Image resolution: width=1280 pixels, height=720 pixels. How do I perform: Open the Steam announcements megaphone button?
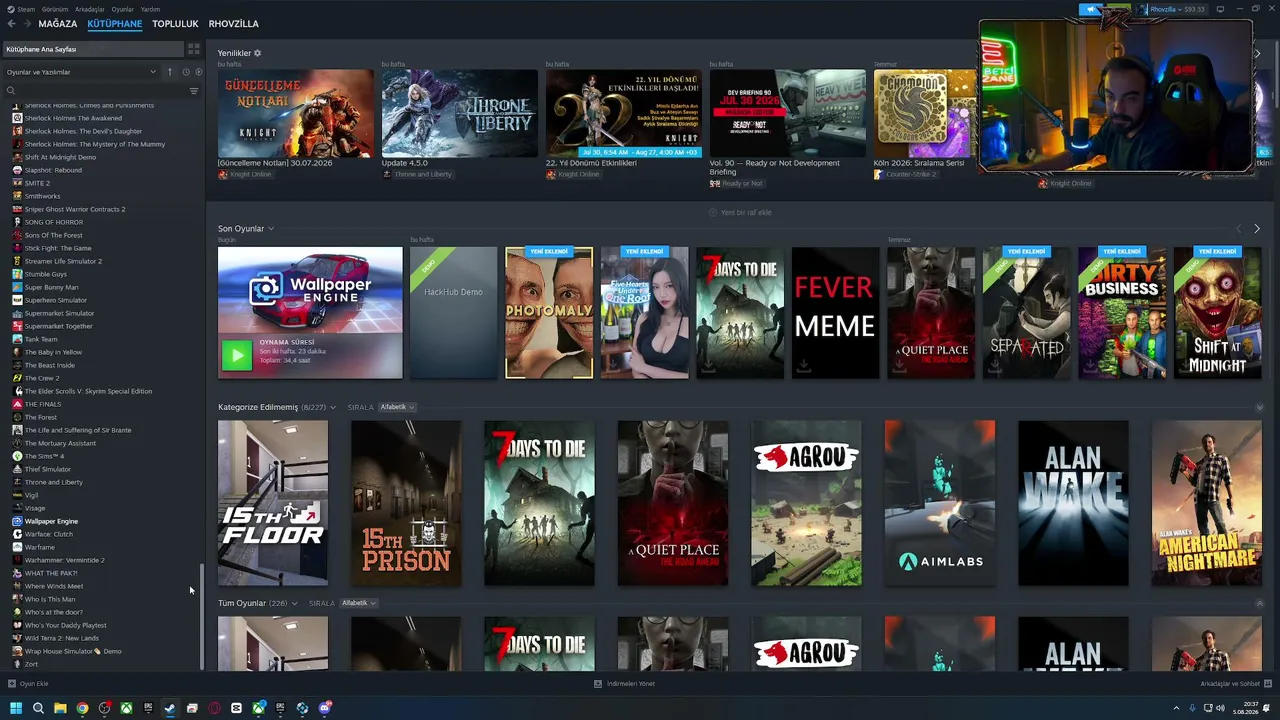1092,9
